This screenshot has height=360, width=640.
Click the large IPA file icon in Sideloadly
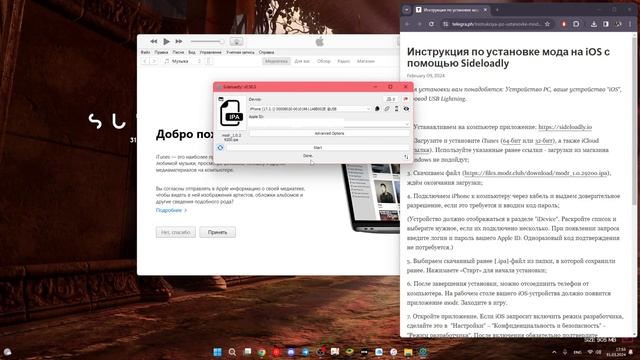(x=231, y=113)
